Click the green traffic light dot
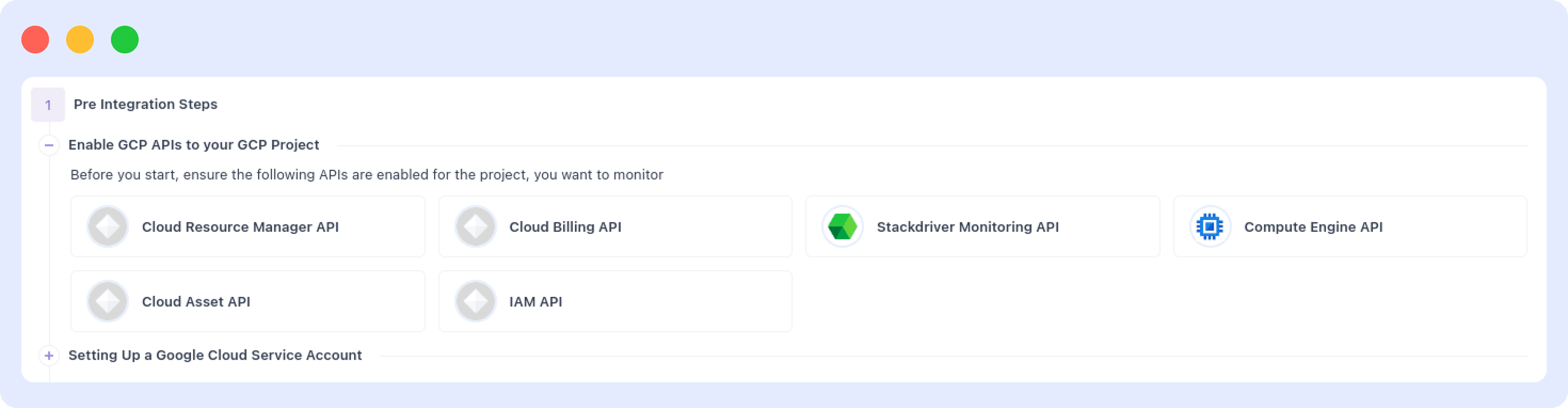Viewport: 1568px width, 408px height. click(125, 40)
